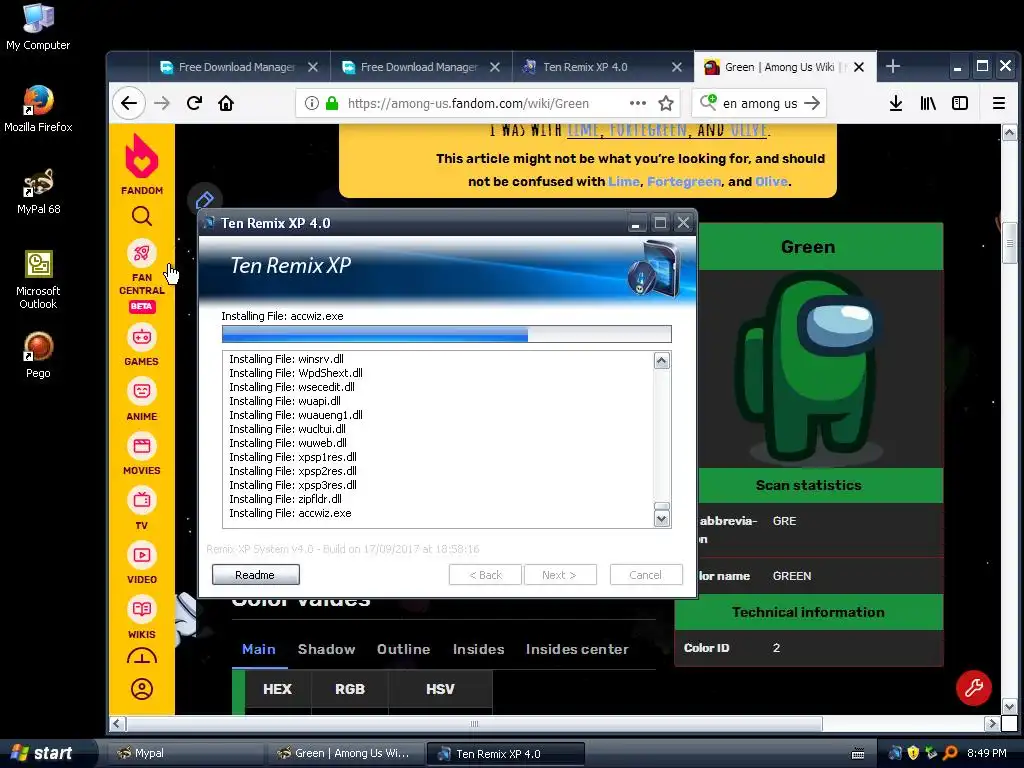Image resolution: width=1024 pixels, height=768 pixels.
Task: Select the Insides color tab
Action: 479,649
